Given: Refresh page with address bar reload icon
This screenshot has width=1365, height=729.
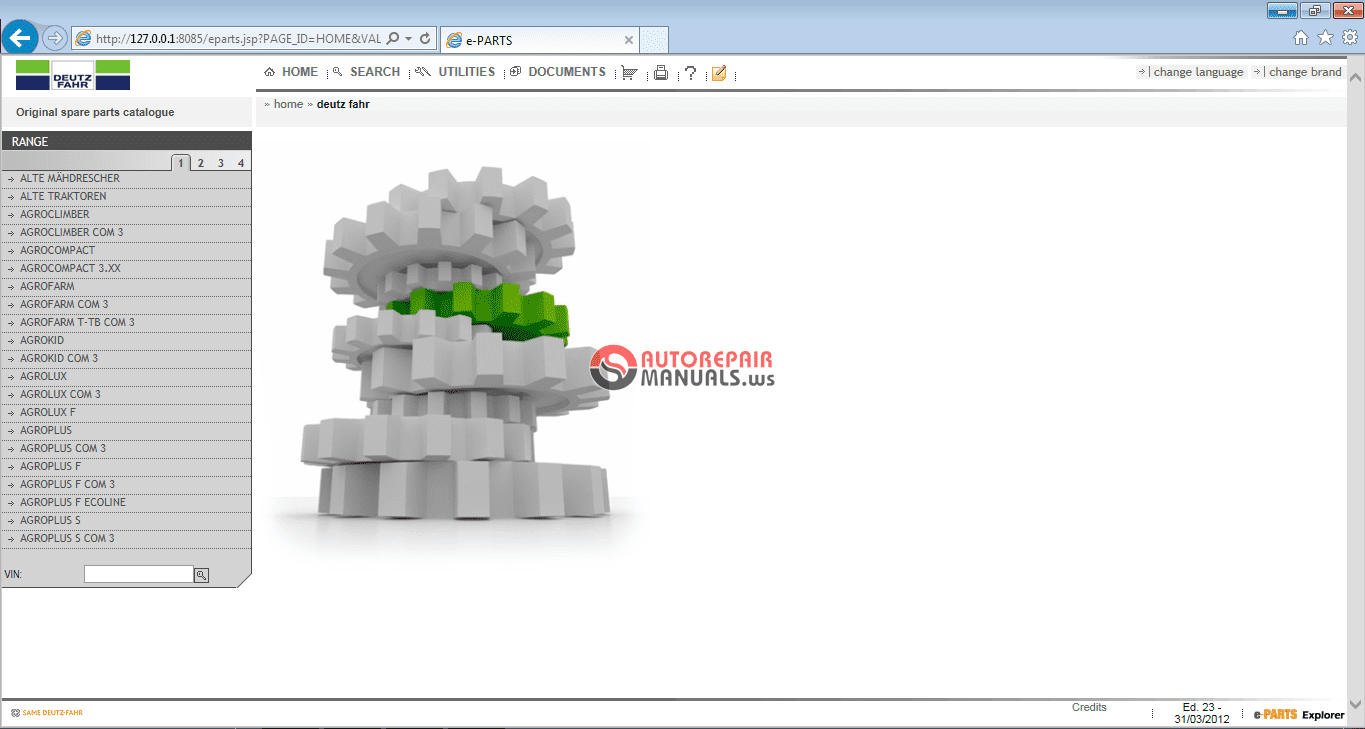Looking at the screenshot, I should point(425,39).
